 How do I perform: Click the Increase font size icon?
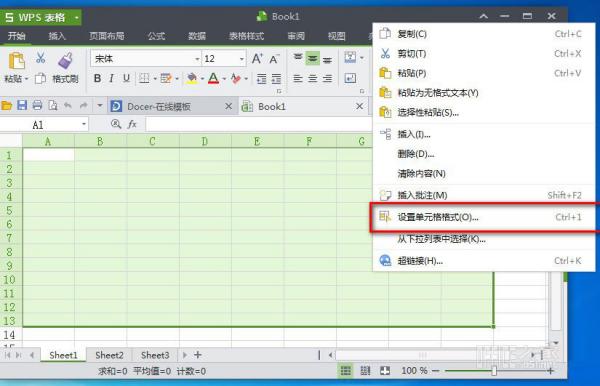point(257,59)
